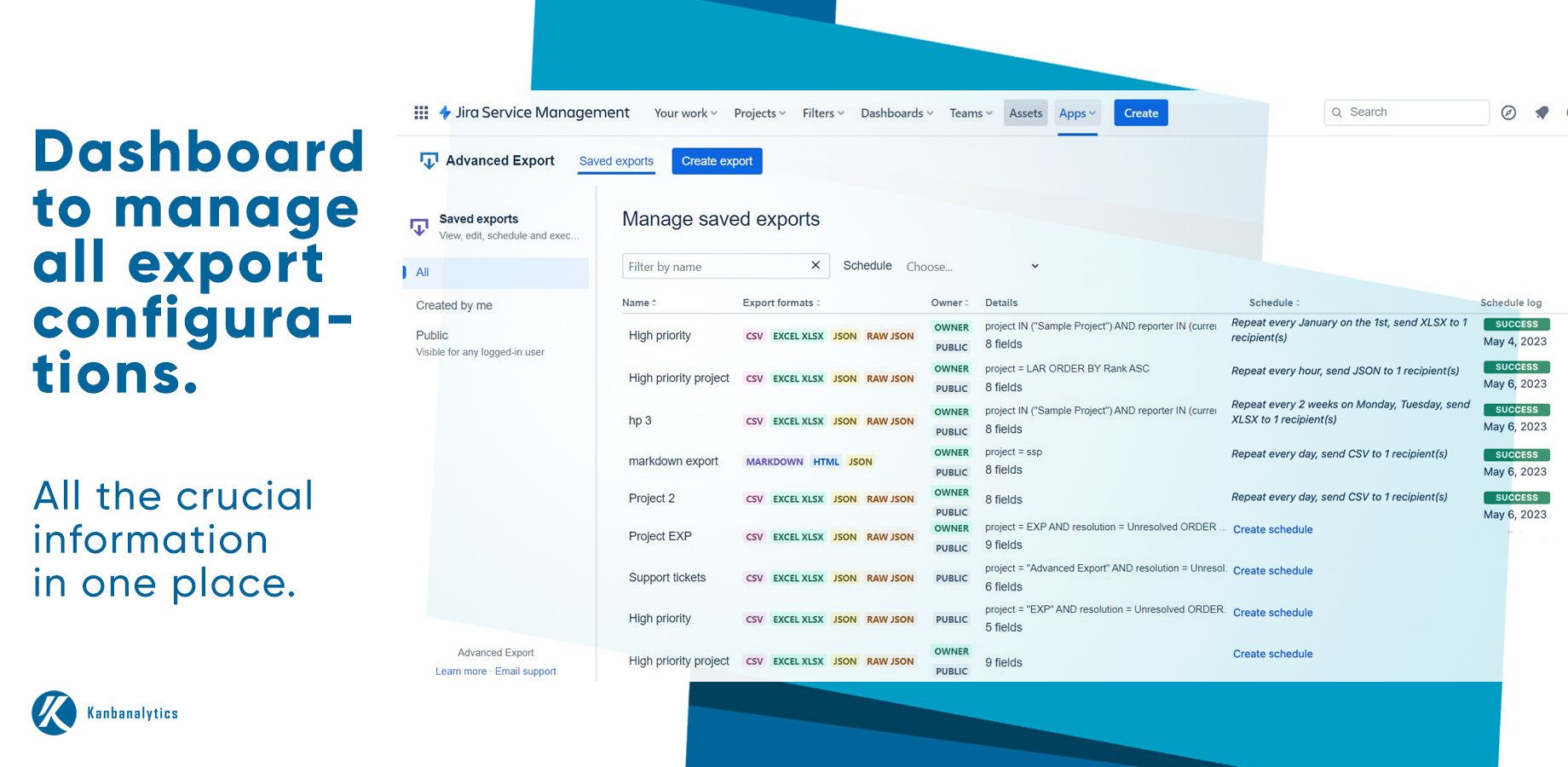Click the Saved exports sidebar icon
This screenshot has width=1568, height=767.
pos(418,227)
